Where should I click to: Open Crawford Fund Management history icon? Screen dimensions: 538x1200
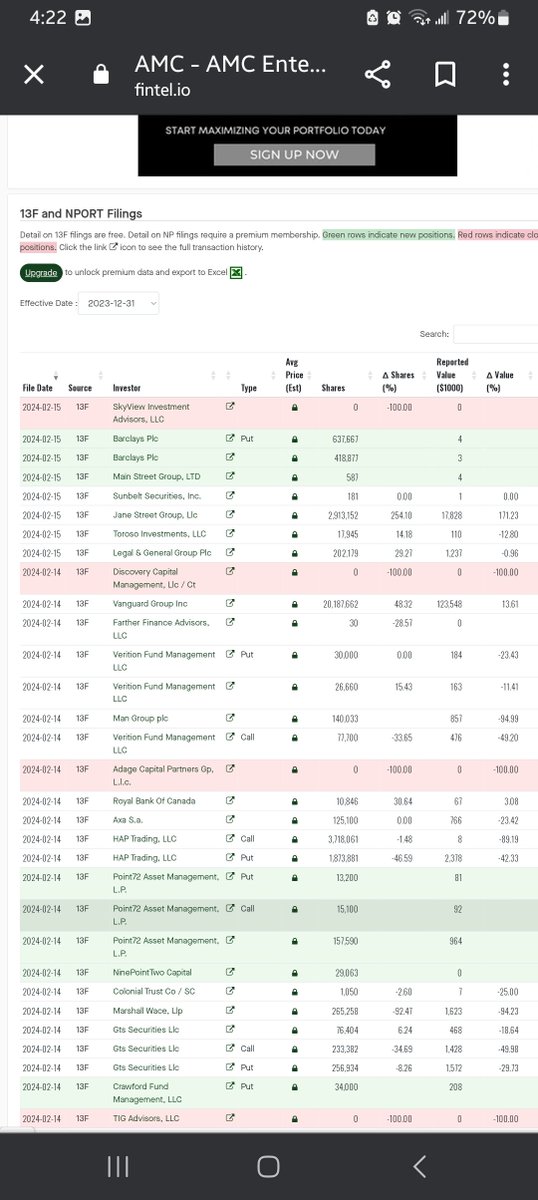[231, 1086]
